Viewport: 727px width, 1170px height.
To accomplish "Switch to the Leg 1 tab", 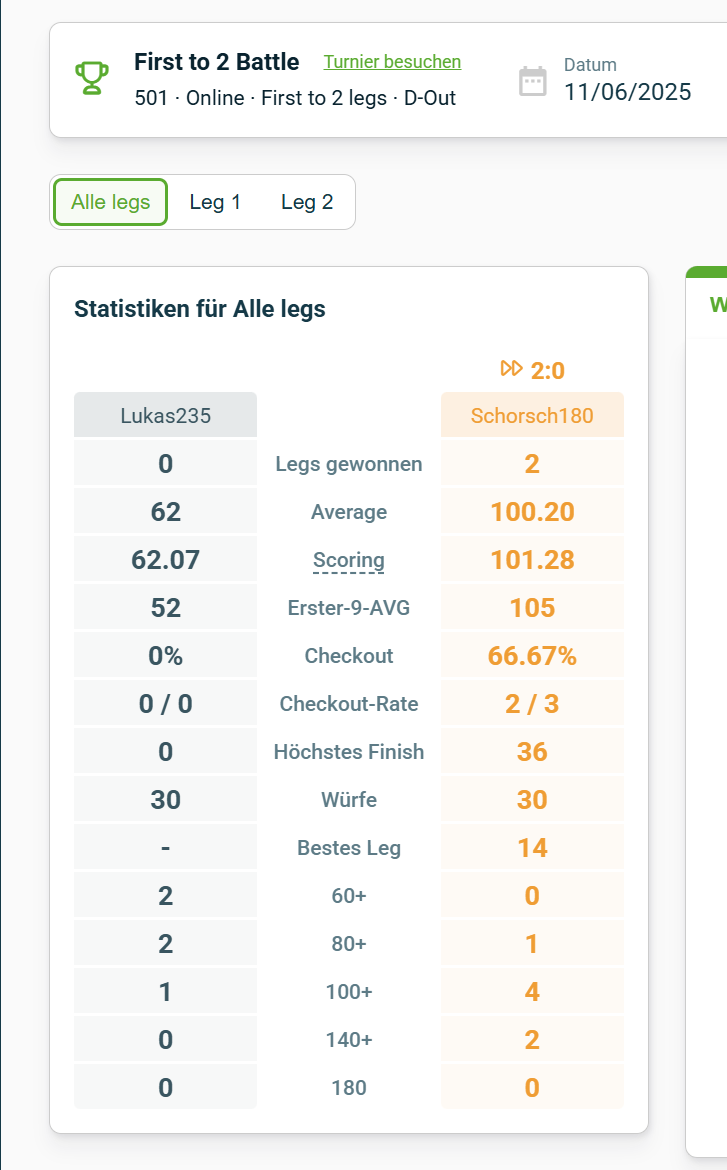I will tap(214, 202).
